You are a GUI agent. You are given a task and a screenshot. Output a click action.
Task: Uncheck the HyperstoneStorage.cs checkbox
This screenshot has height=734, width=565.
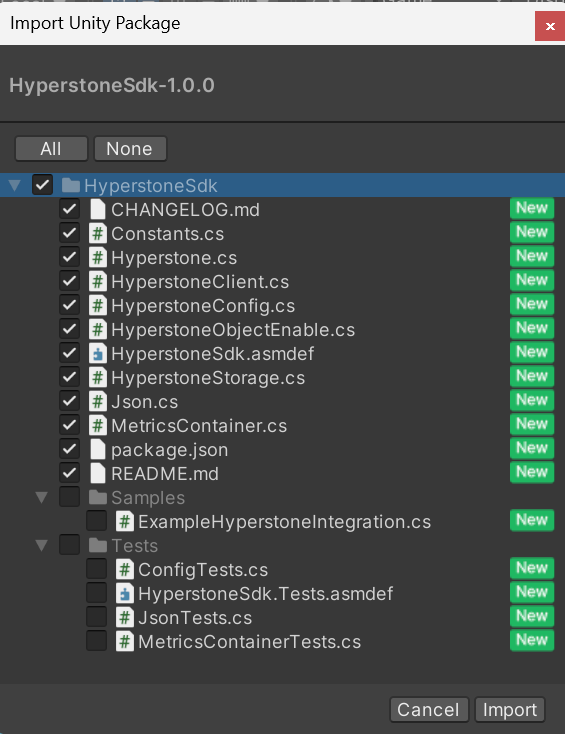69,377
